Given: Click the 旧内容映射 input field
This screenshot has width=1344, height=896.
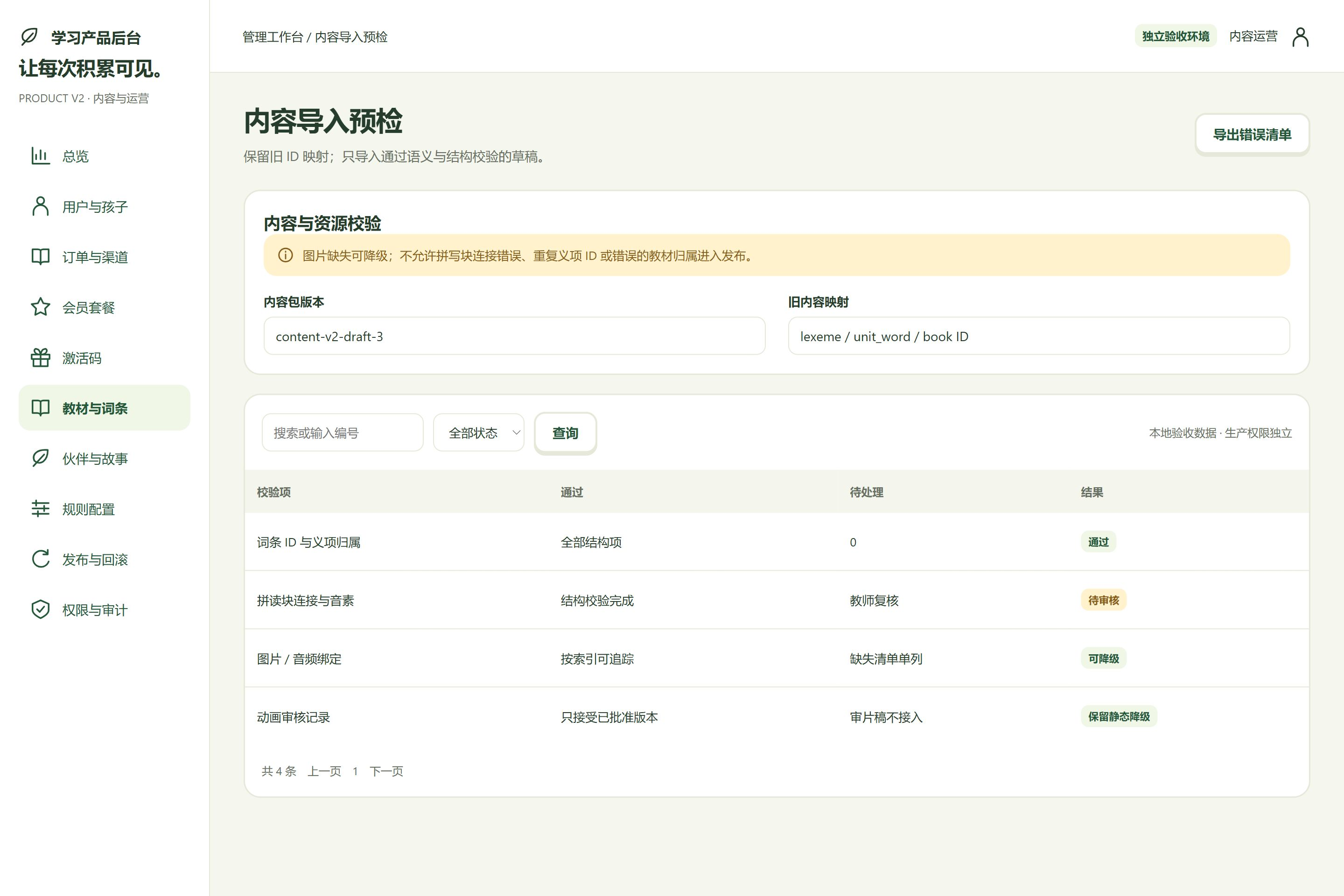Looking at the screenshot, I should coord(1038,336).
